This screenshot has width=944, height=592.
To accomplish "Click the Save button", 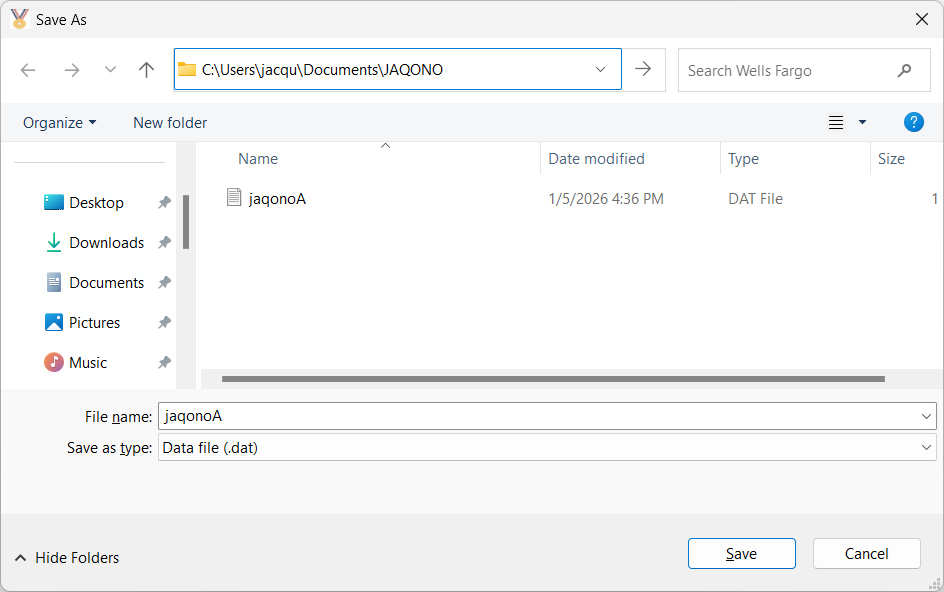I will pyautogui.click(x=742, y=553).
